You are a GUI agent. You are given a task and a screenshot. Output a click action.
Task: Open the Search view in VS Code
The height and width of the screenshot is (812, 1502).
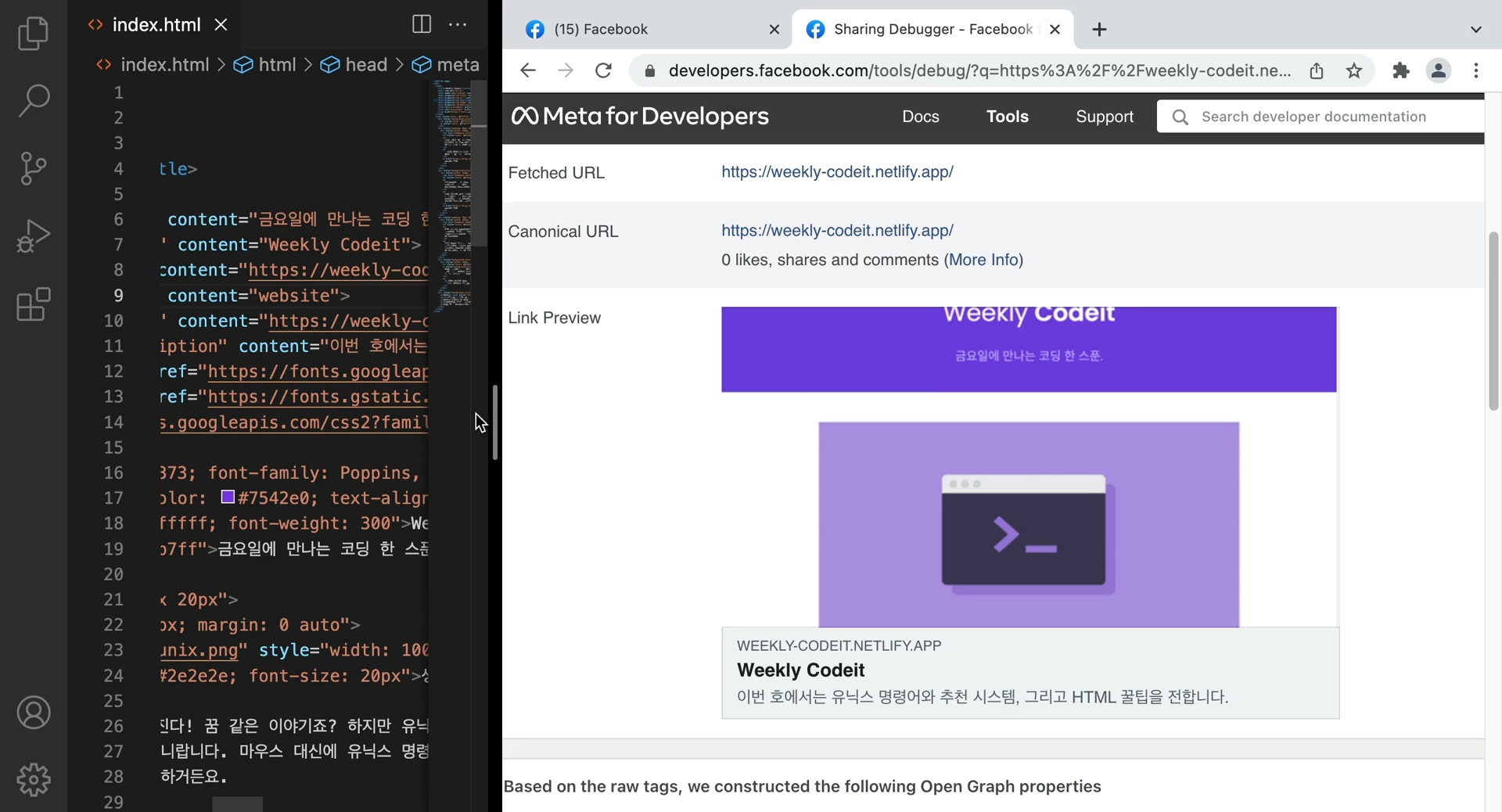coord(33,100)
